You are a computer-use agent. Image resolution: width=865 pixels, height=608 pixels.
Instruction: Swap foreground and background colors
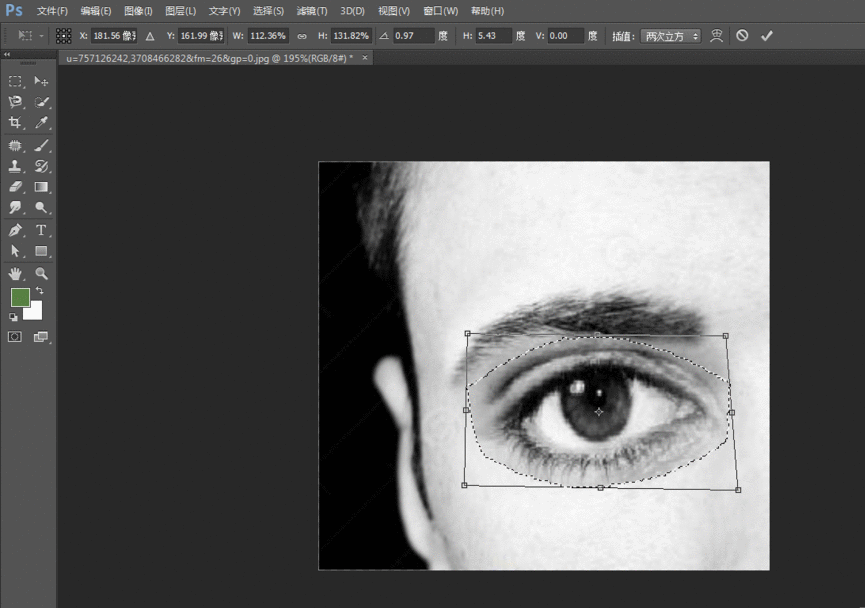point(41,291)
